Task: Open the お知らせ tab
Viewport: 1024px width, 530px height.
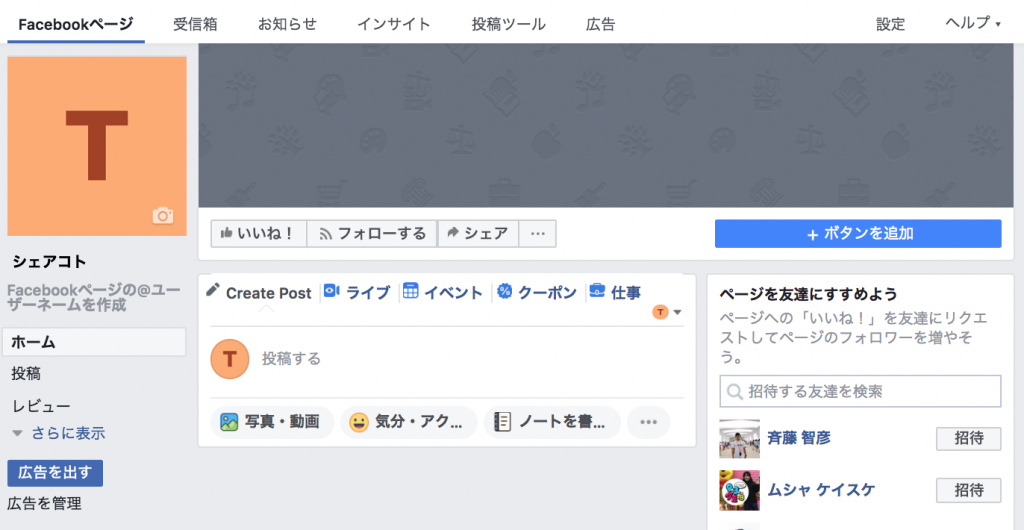Action: click(x=287, y=24)
